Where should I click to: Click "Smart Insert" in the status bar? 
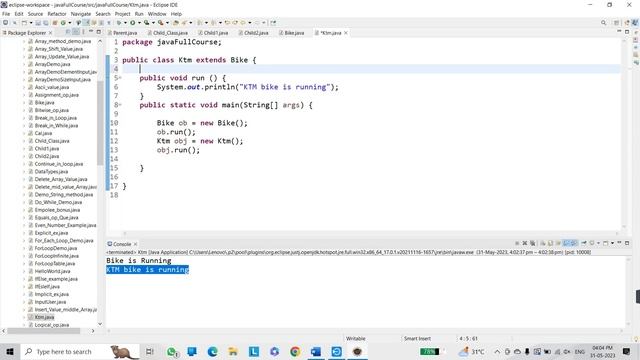pos(417,338)
